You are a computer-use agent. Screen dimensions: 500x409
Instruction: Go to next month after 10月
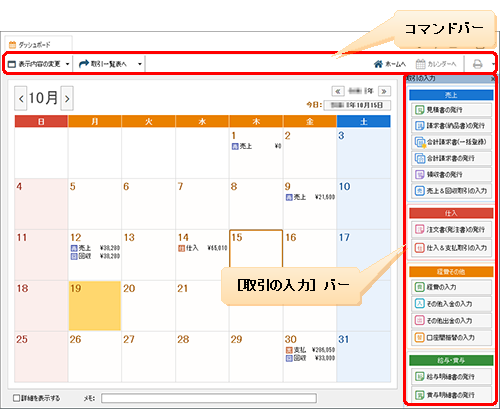[x=67, y=98]
